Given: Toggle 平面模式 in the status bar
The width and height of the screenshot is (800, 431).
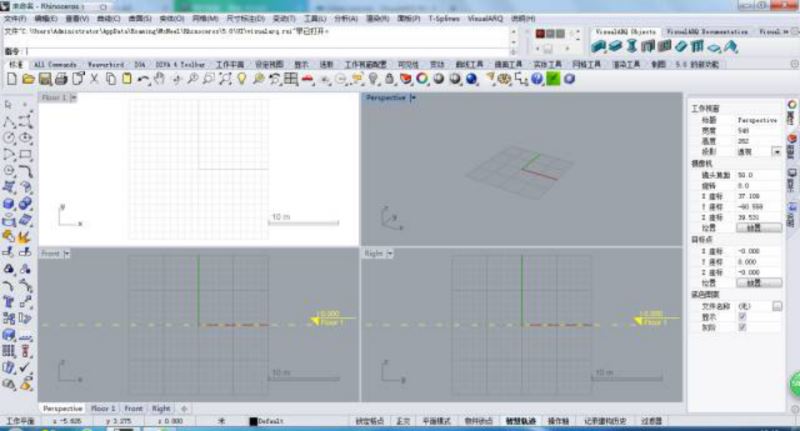Looking at the screenshot, I should point(436,421).
